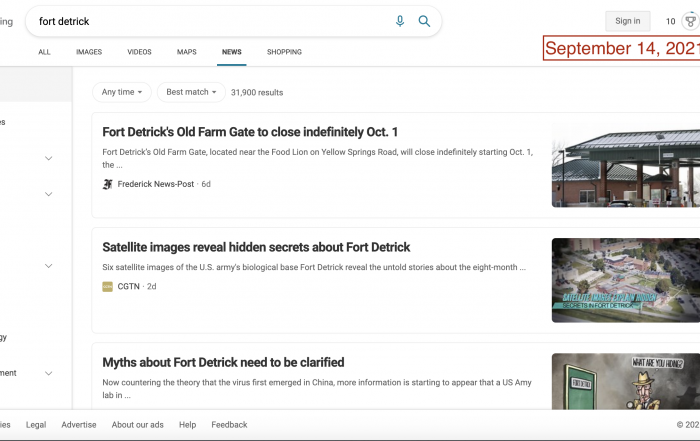The image size is (700, 441).
Task: Expand the second sidebar chevron
Action: tap(49, 194)
